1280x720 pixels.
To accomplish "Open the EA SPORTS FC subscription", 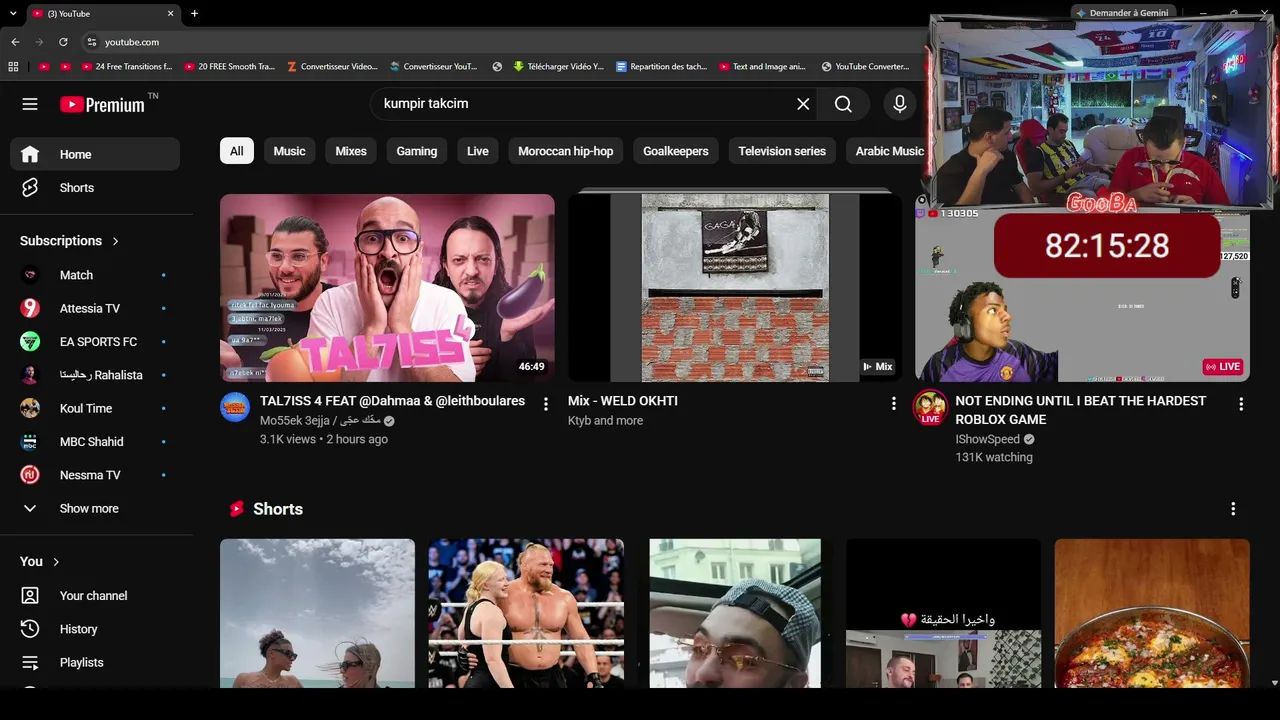I will (95, 342).
